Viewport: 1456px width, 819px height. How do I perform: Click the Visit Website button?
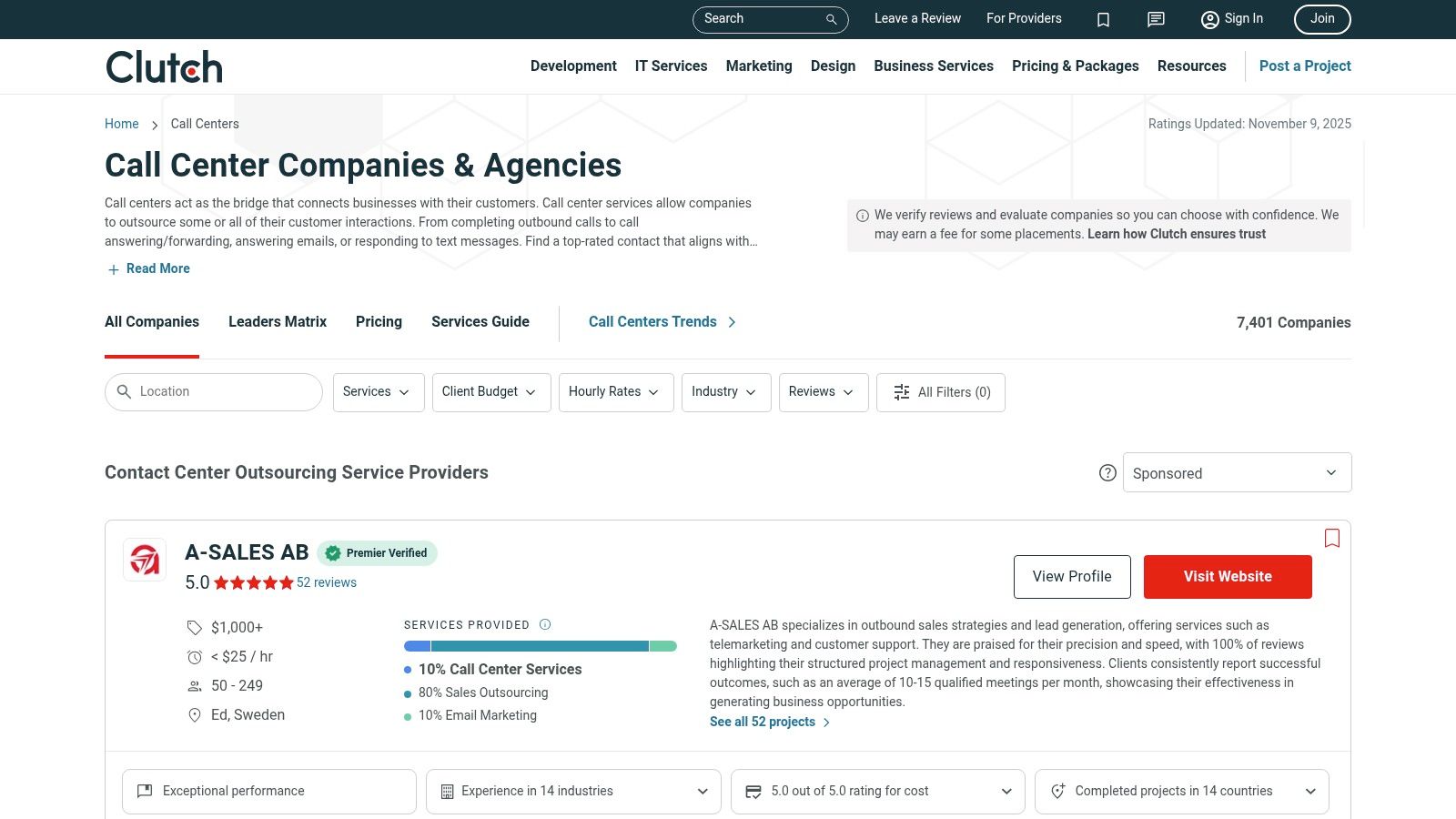(x=1227, y=576)
